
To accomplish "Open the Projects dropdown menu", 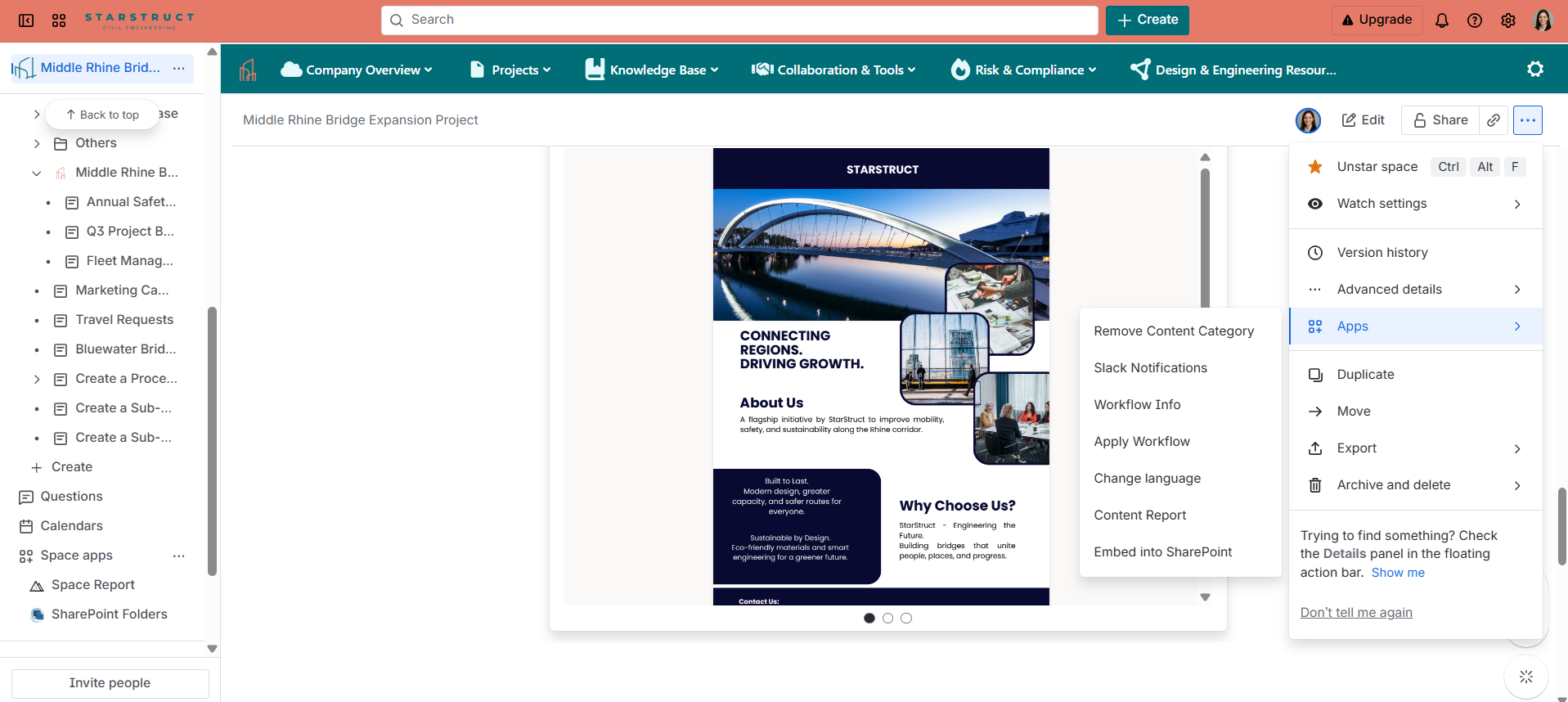I will coord(510,70).
